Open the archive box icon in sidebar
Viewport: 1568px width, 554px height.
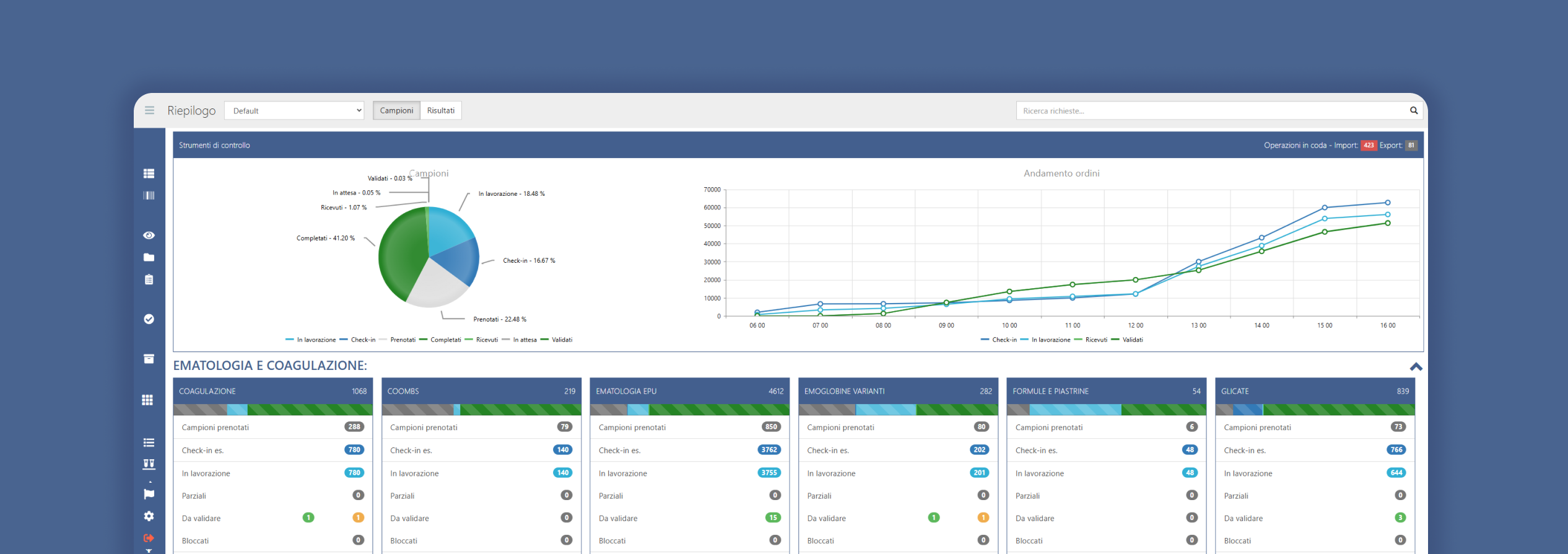[149, 359]
